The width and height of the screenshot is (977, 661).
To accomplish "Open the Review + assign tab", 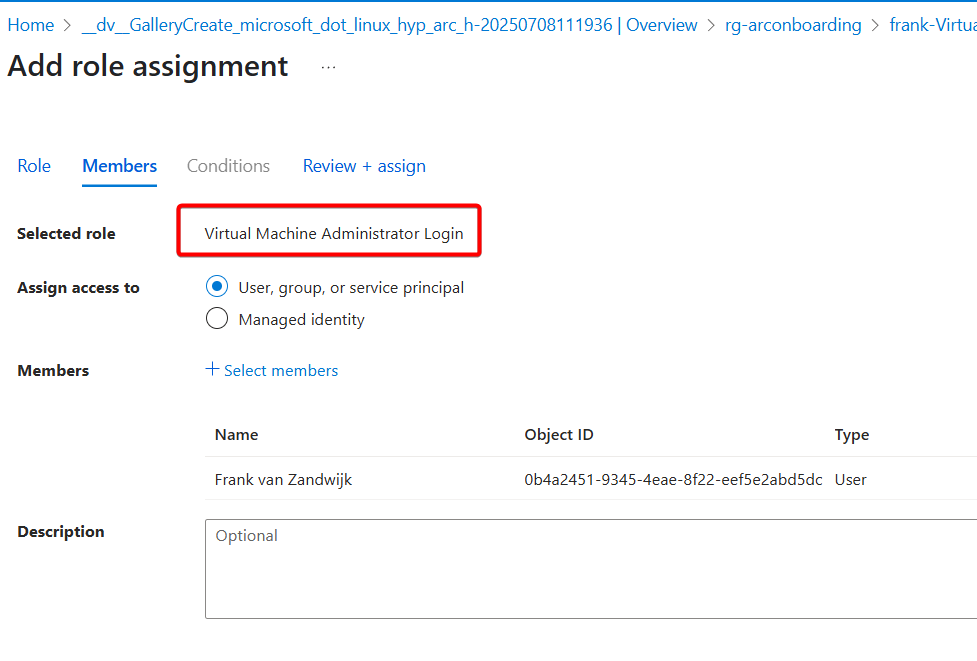I will pyautogui.click(x=364, y=166).
